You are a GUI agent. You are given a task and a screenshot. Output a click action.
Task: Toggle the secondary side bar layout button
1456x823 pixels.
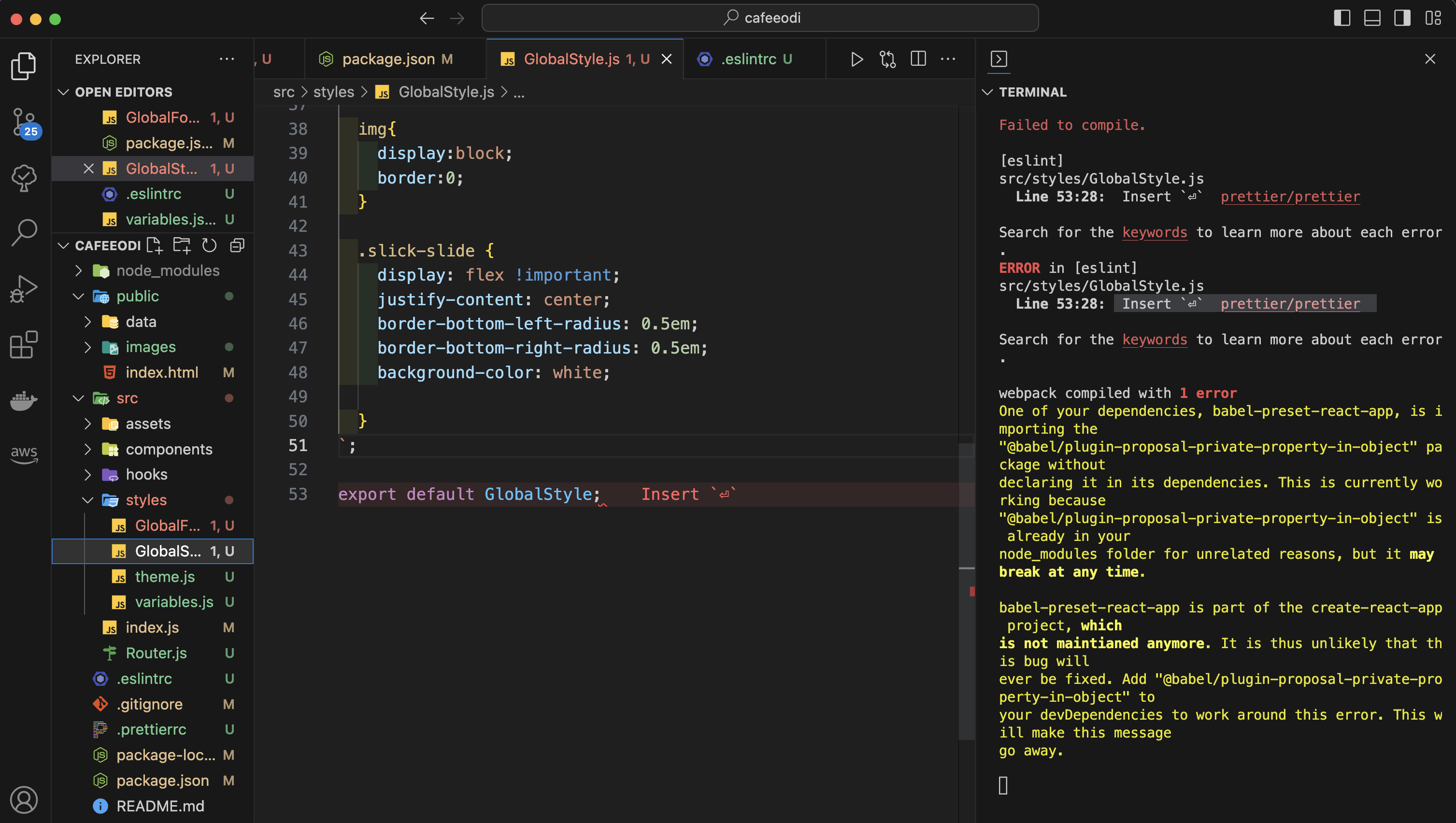[x=1402, y=18]
